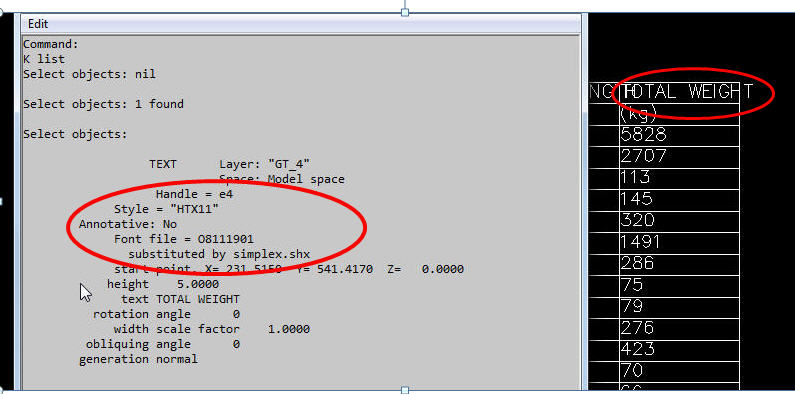
Task: Select the 5828 weight value
Action: click(x=643, y=134)
